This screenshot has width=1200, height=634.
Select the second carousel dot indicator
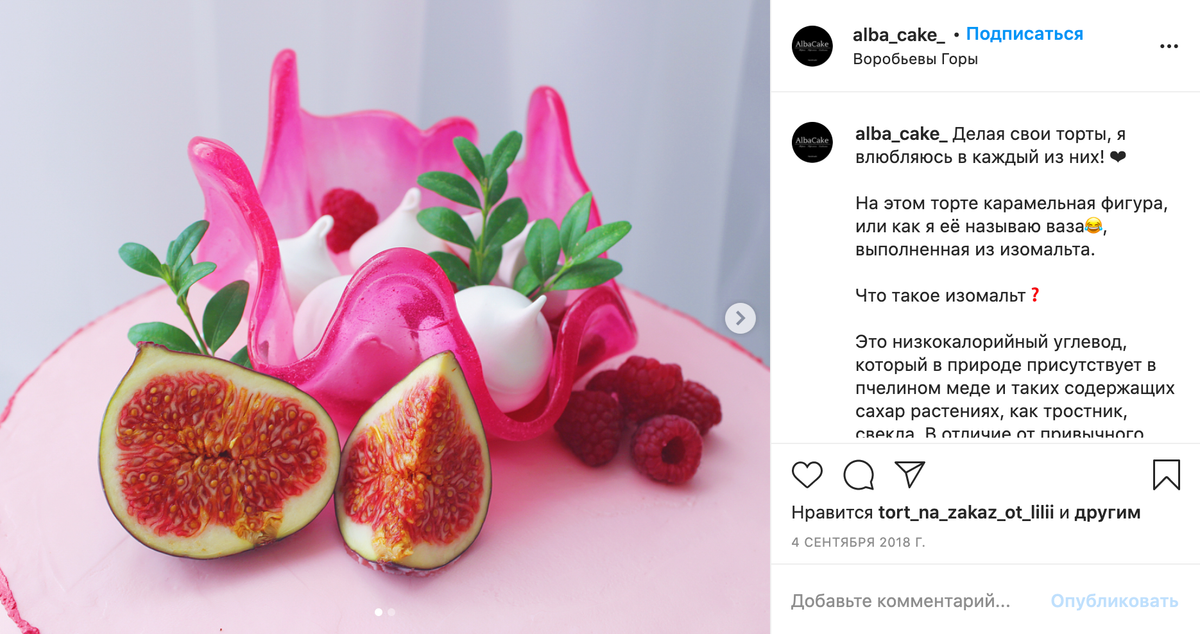(x=392, y=611)
